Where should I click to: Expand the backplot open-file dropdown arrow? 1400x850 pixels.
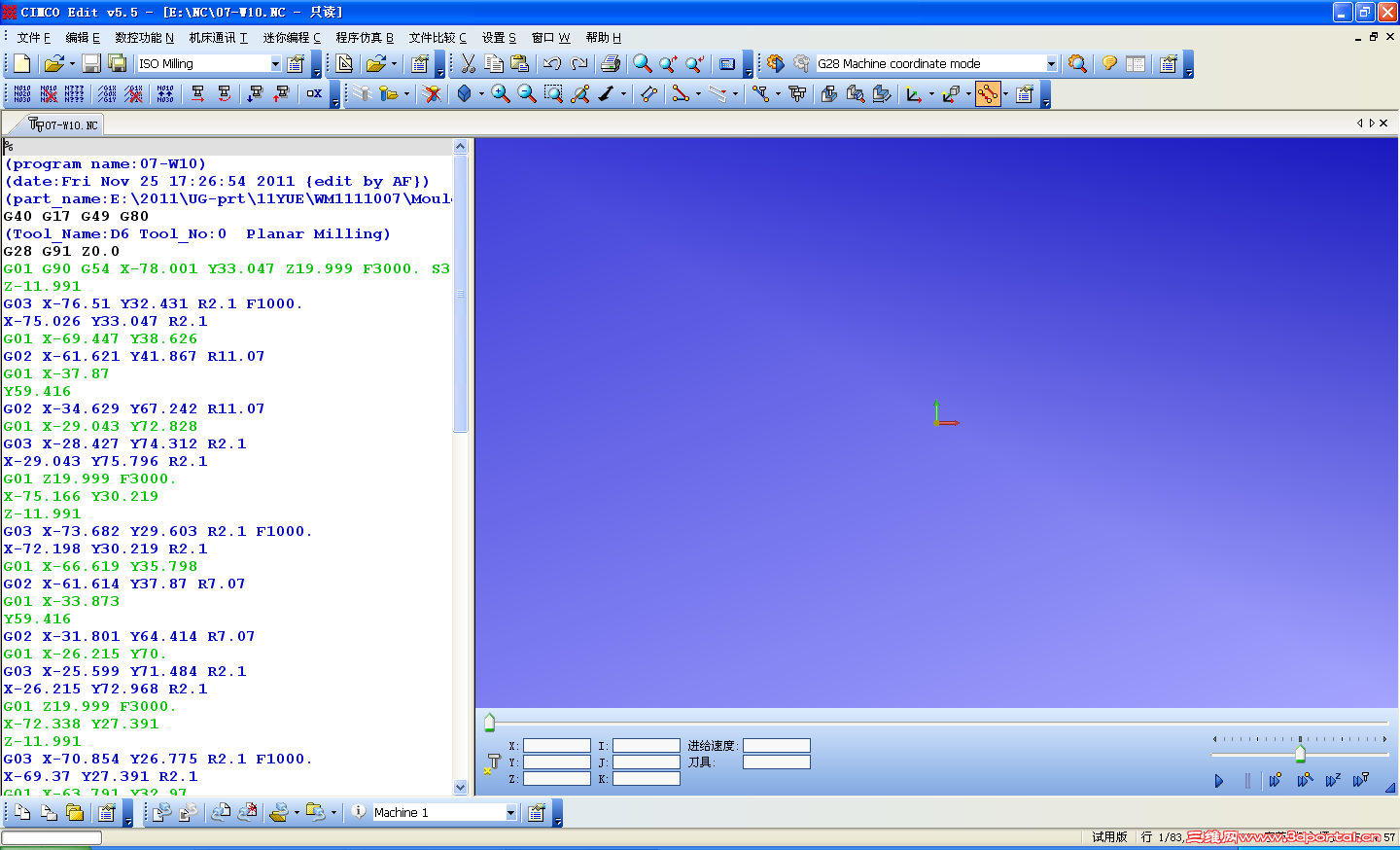(406, 94)
